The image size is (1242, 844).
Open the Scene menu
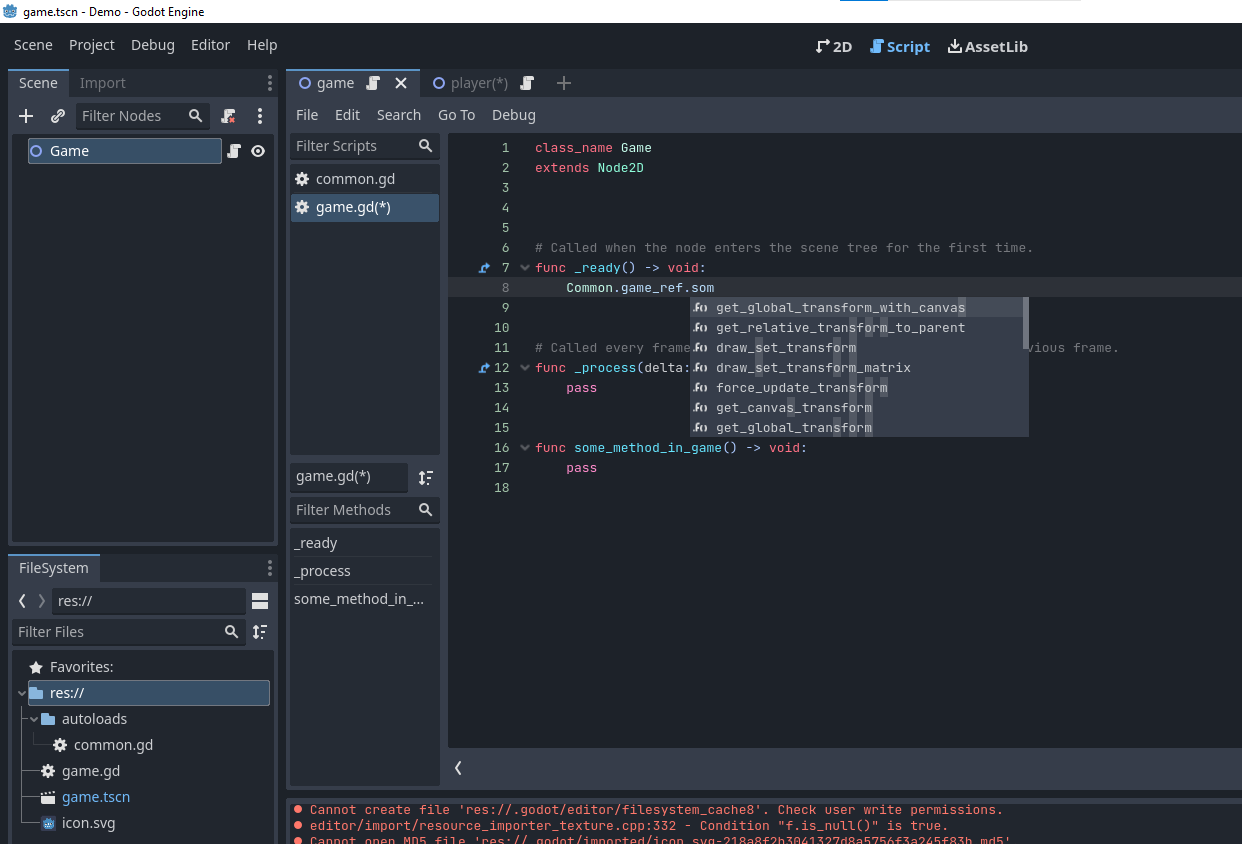33,45
